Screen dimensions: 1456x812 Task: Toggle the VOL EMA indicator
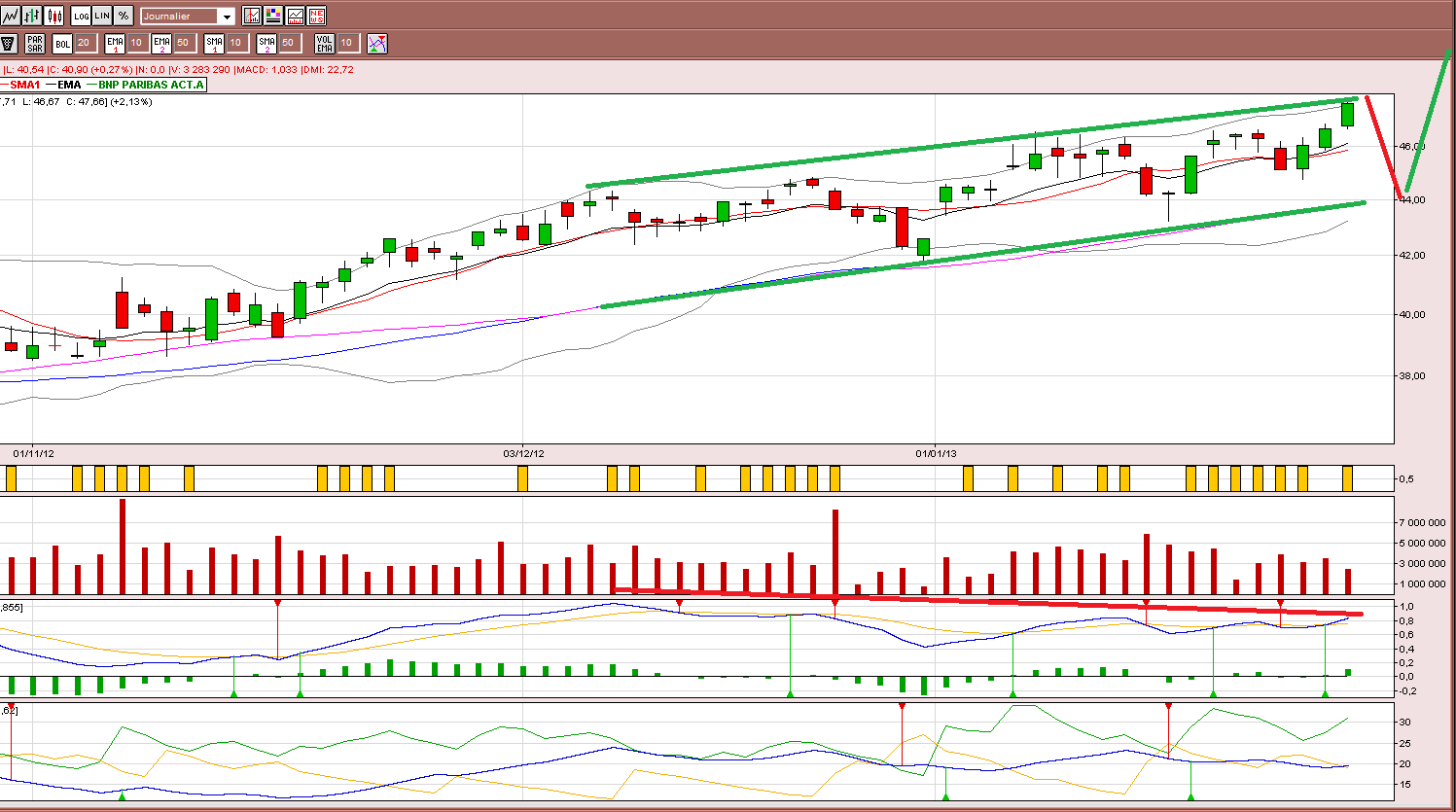pyautogui.click(x=325, y=43)
